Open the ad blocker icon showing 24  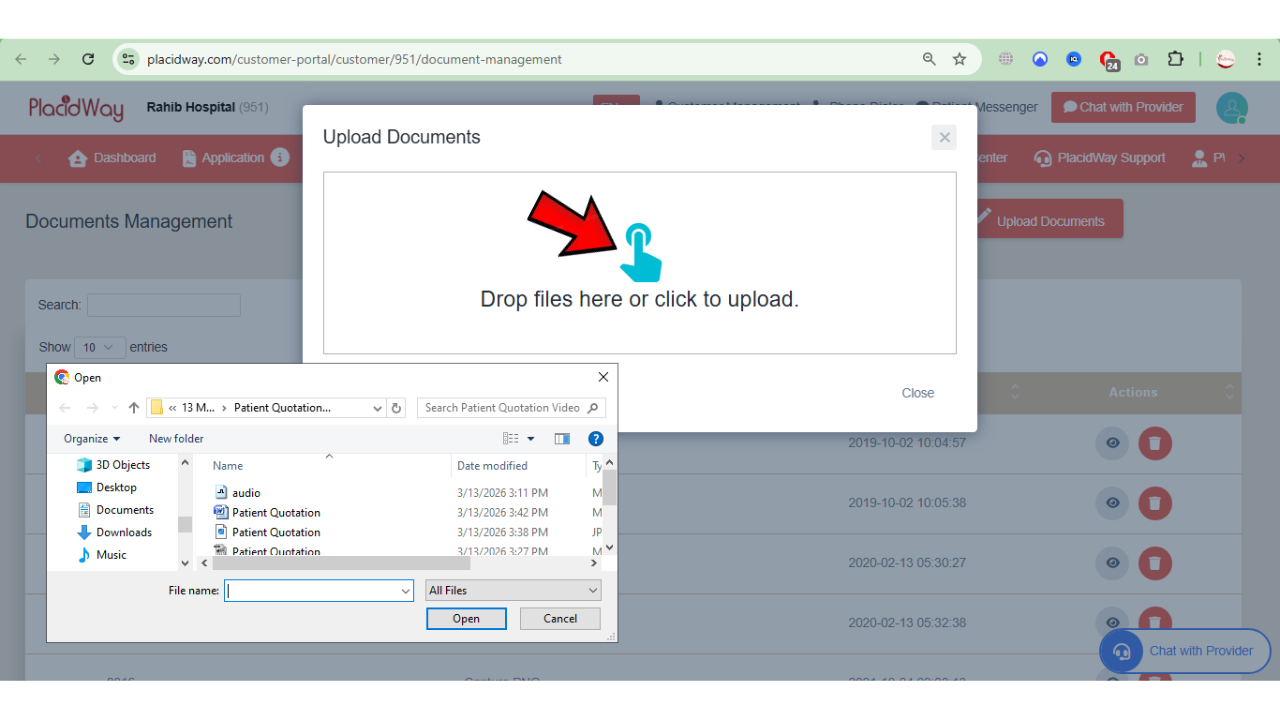(1110, 59)
